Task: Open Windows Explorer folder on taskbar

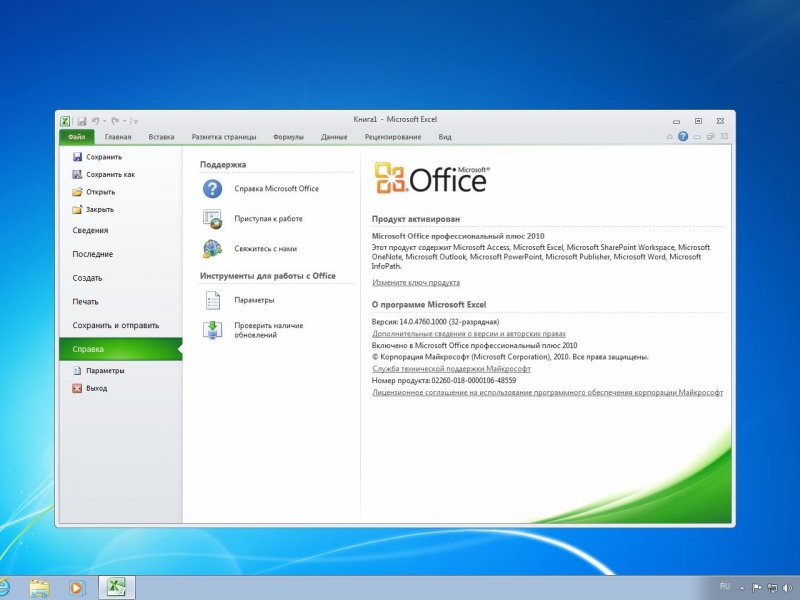Action: click(39, 588)
